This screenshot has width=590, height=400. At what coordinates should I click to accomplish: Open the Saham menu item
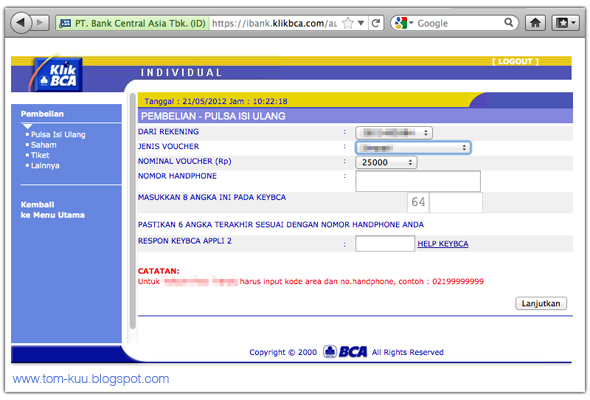point(44,145)
